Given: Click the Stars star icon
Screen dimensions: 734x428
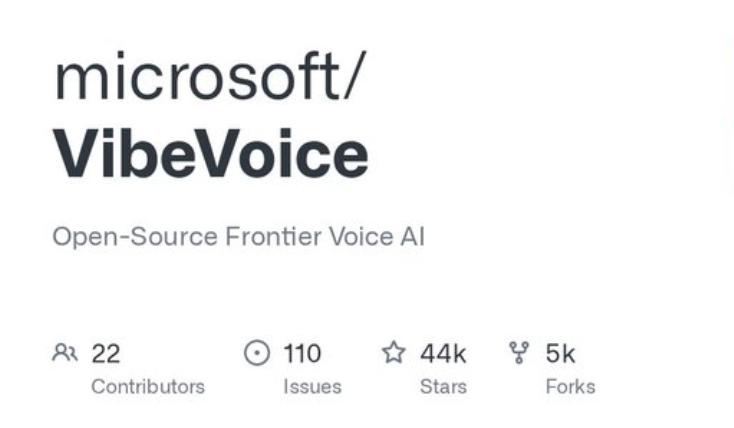Looking at the screenshot, I should pyautogui.click(x=394, y=353).
